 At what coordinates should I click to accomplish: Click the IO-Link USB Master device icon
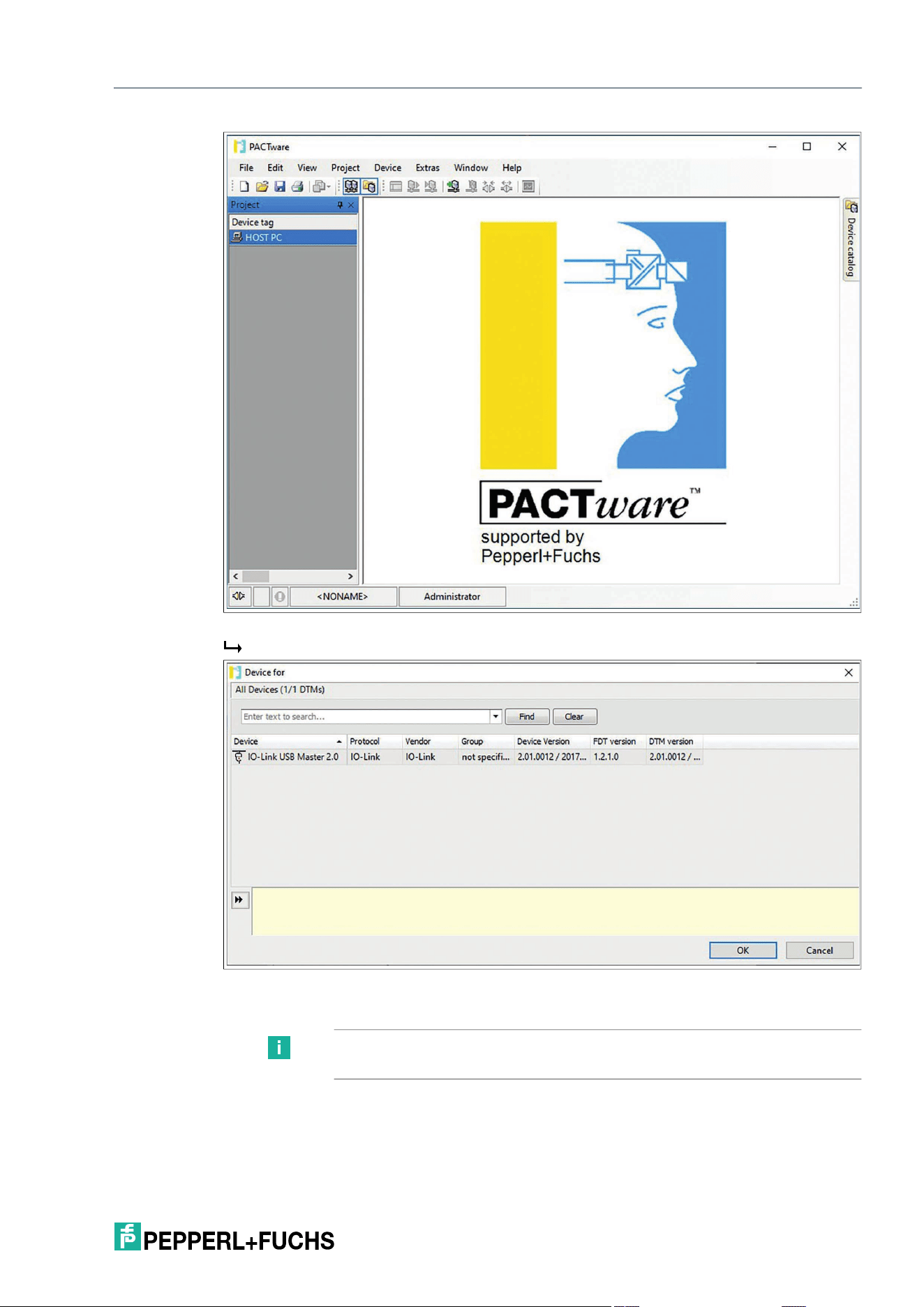pos(239,757)
